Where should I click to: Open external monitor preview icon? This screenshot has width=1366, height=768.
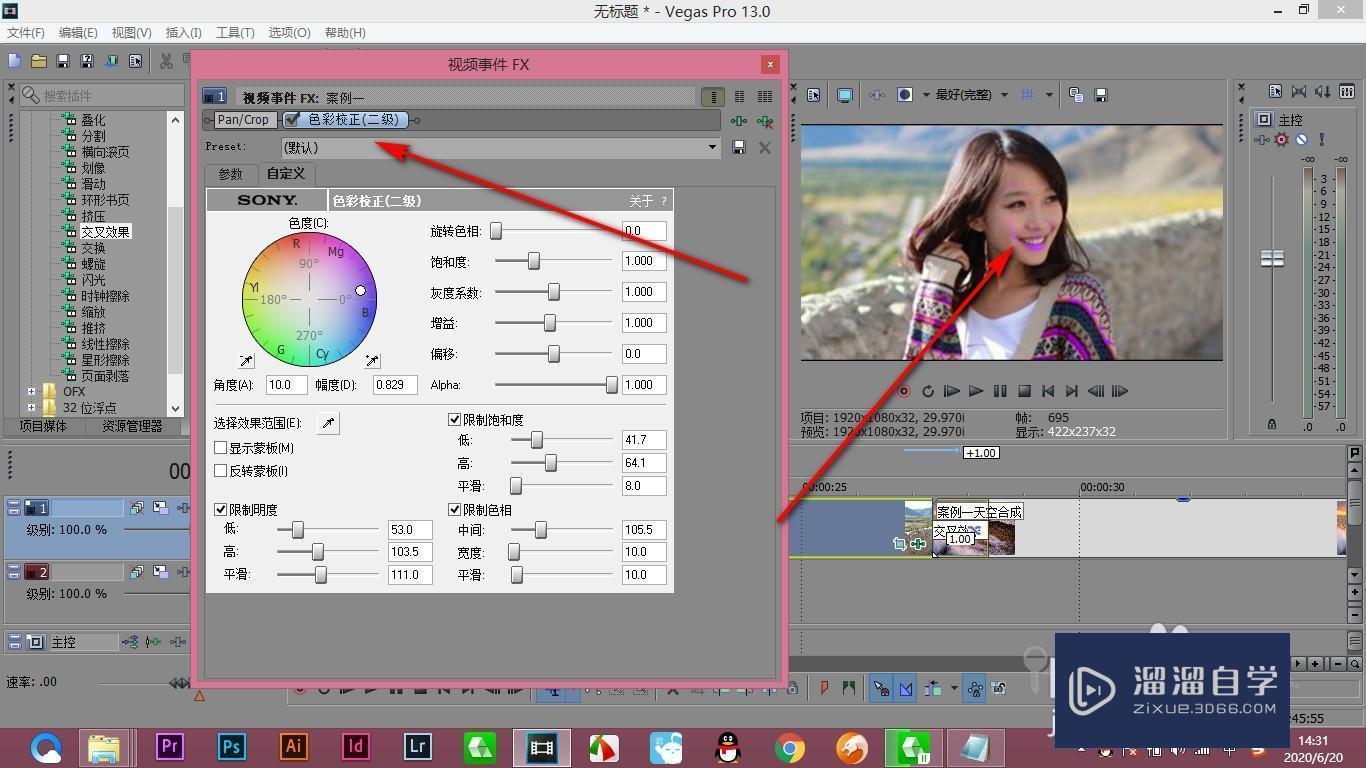[845, 95]
